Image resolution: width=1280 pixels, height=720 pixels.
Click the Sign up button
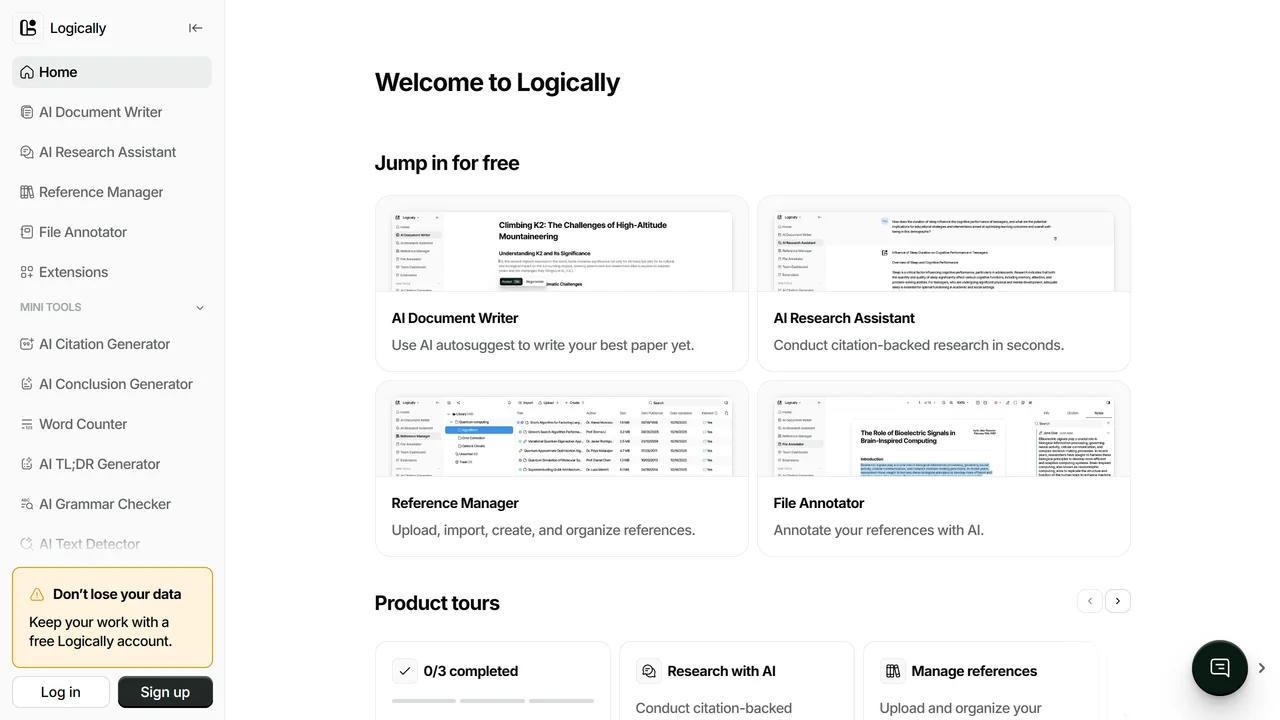pos(165,692)
